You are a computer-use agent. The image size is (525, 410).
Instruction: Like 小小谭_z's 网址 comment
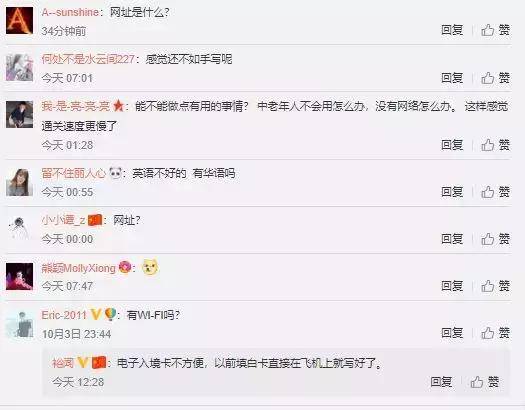coord(496,239)
